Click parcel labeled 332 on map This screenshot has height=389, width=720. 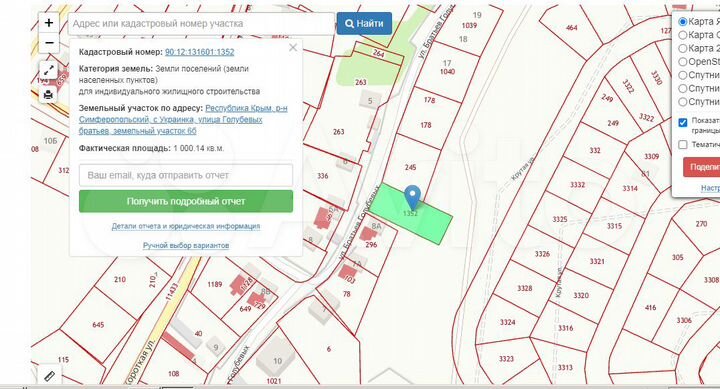[595, 150]
